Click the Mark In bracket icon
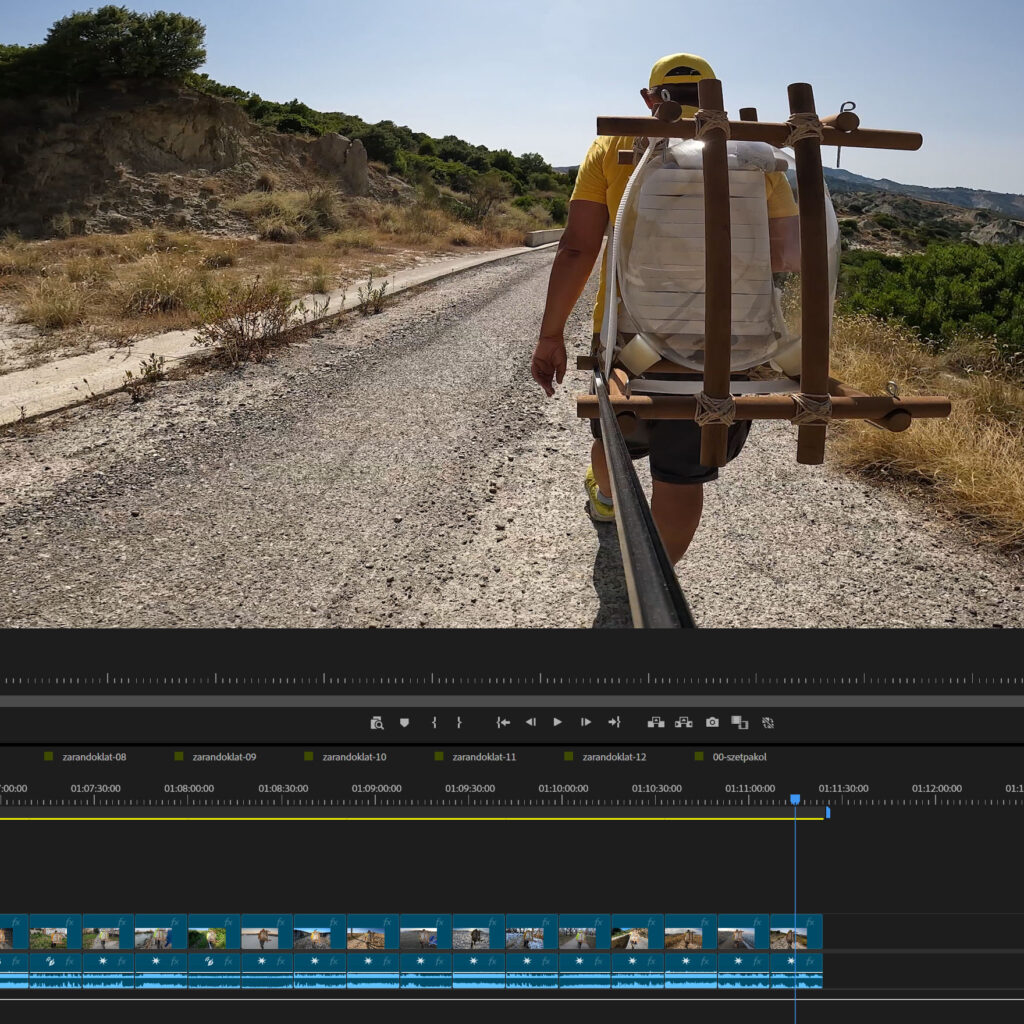 point(434,722)
